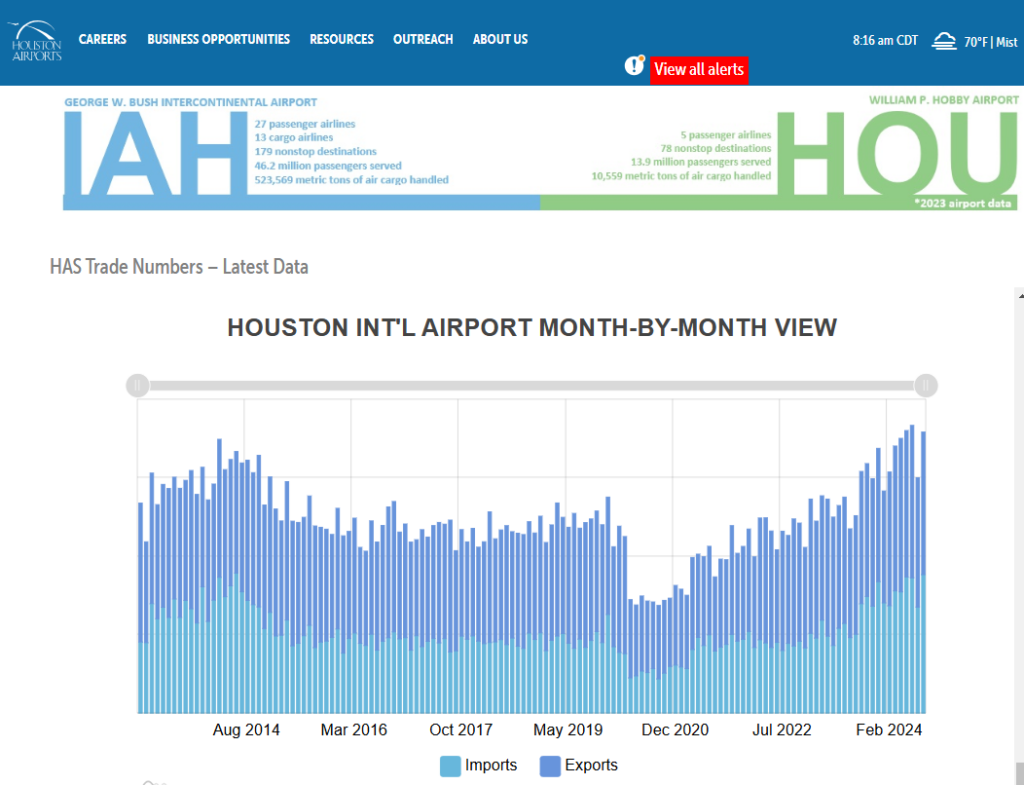Click the *2023 airport data note
1024x785 pixels.
pyautogui.click(x=963, y=203)
